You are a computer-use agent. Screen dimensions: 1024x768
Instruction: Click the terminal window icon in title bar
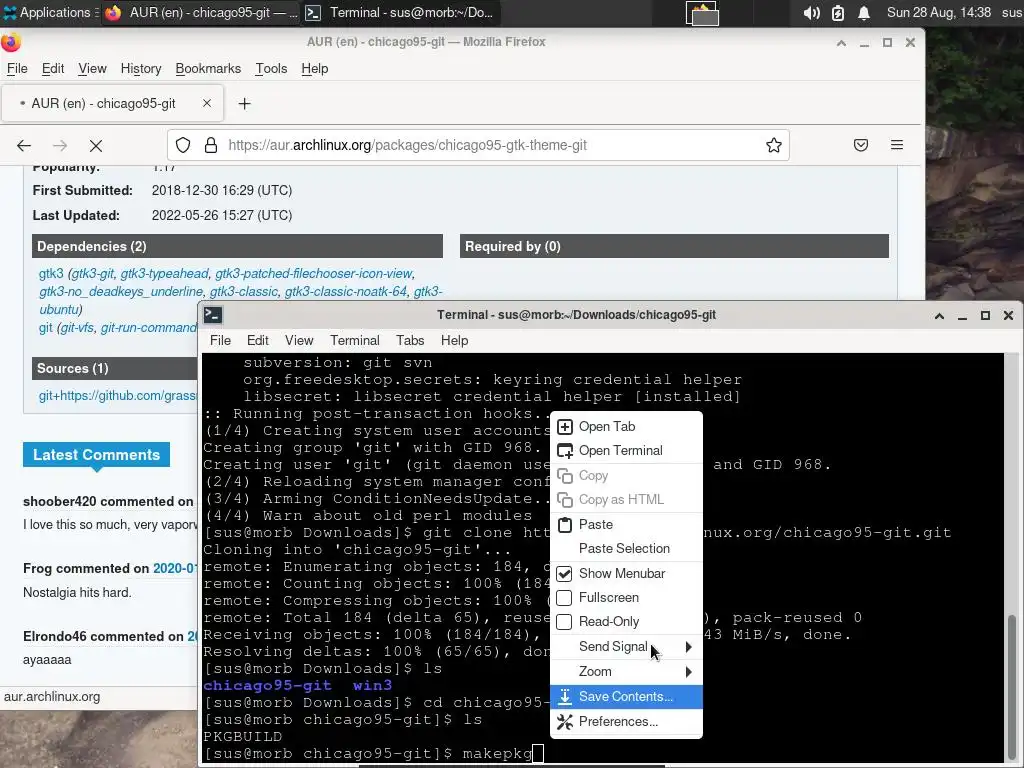[213, 315]
